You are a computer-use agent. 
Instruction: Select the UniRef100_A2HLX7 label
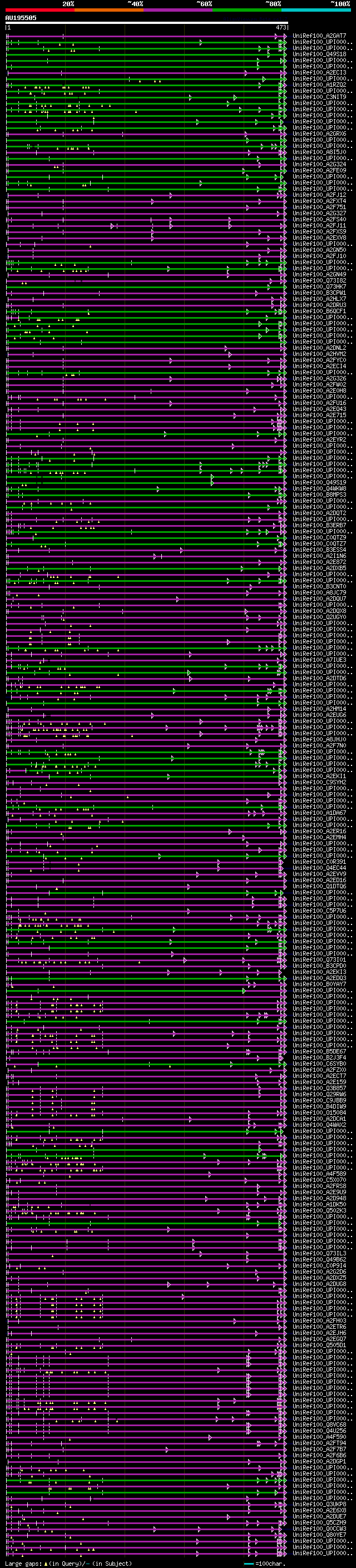(x=319, y=299)
